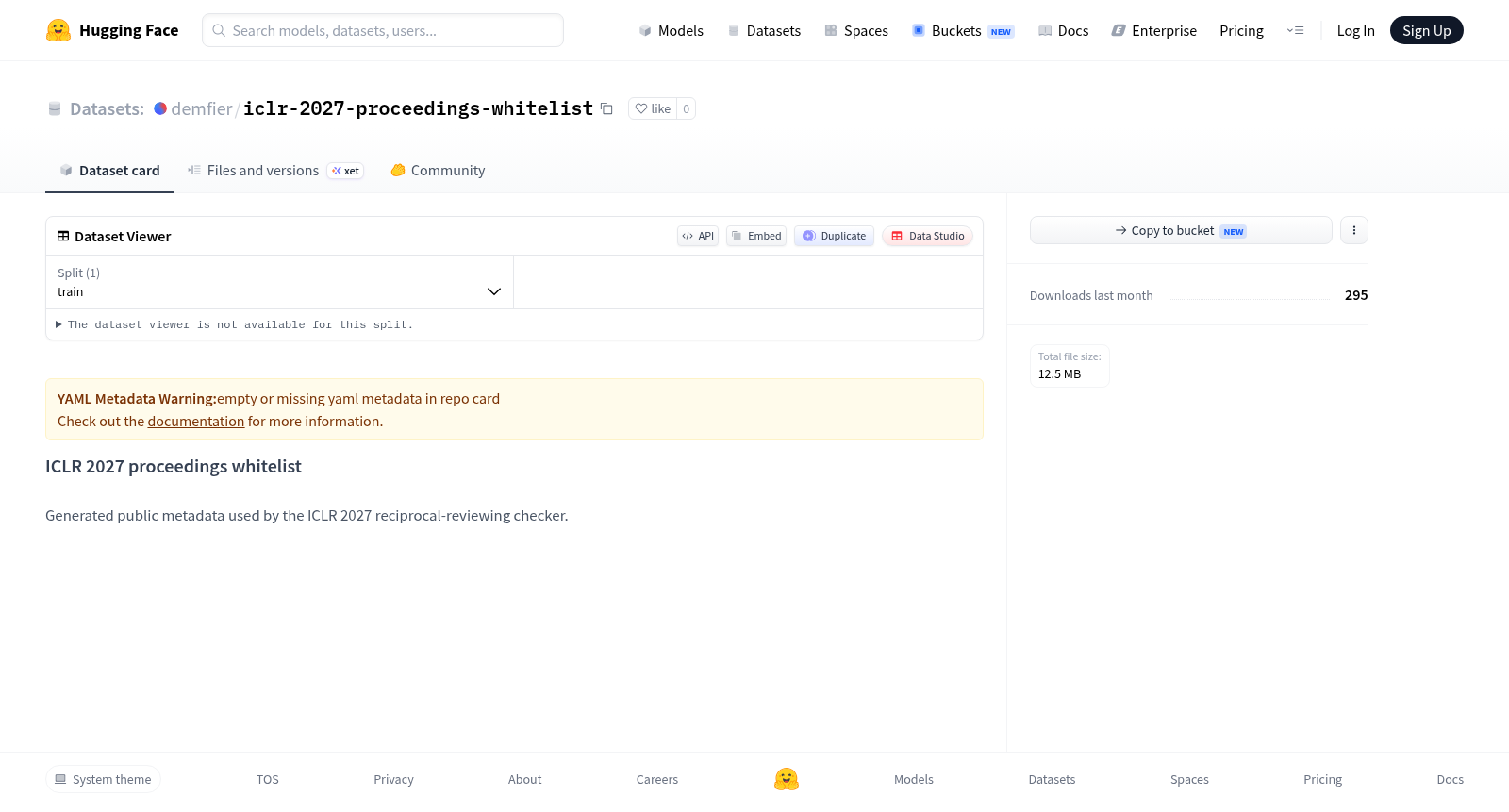
Task: Open Pricing in top navigation
Action: (1241, 30)
